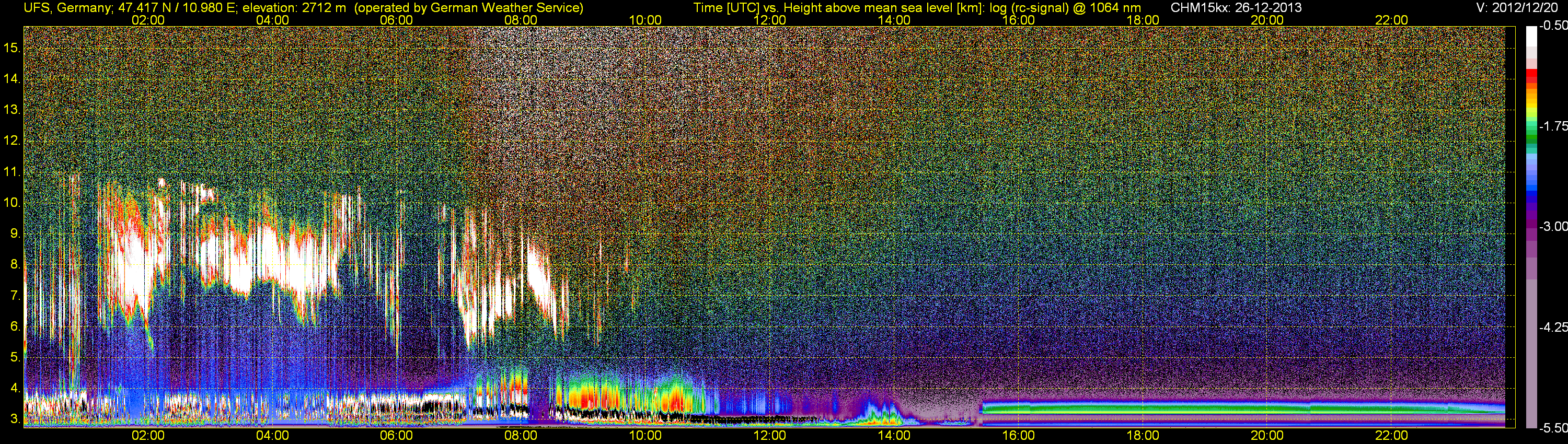The width and height of the screenshot is (1568, 444).
Task: Click the 5 km height axis label
Action: tap(15, 358)
